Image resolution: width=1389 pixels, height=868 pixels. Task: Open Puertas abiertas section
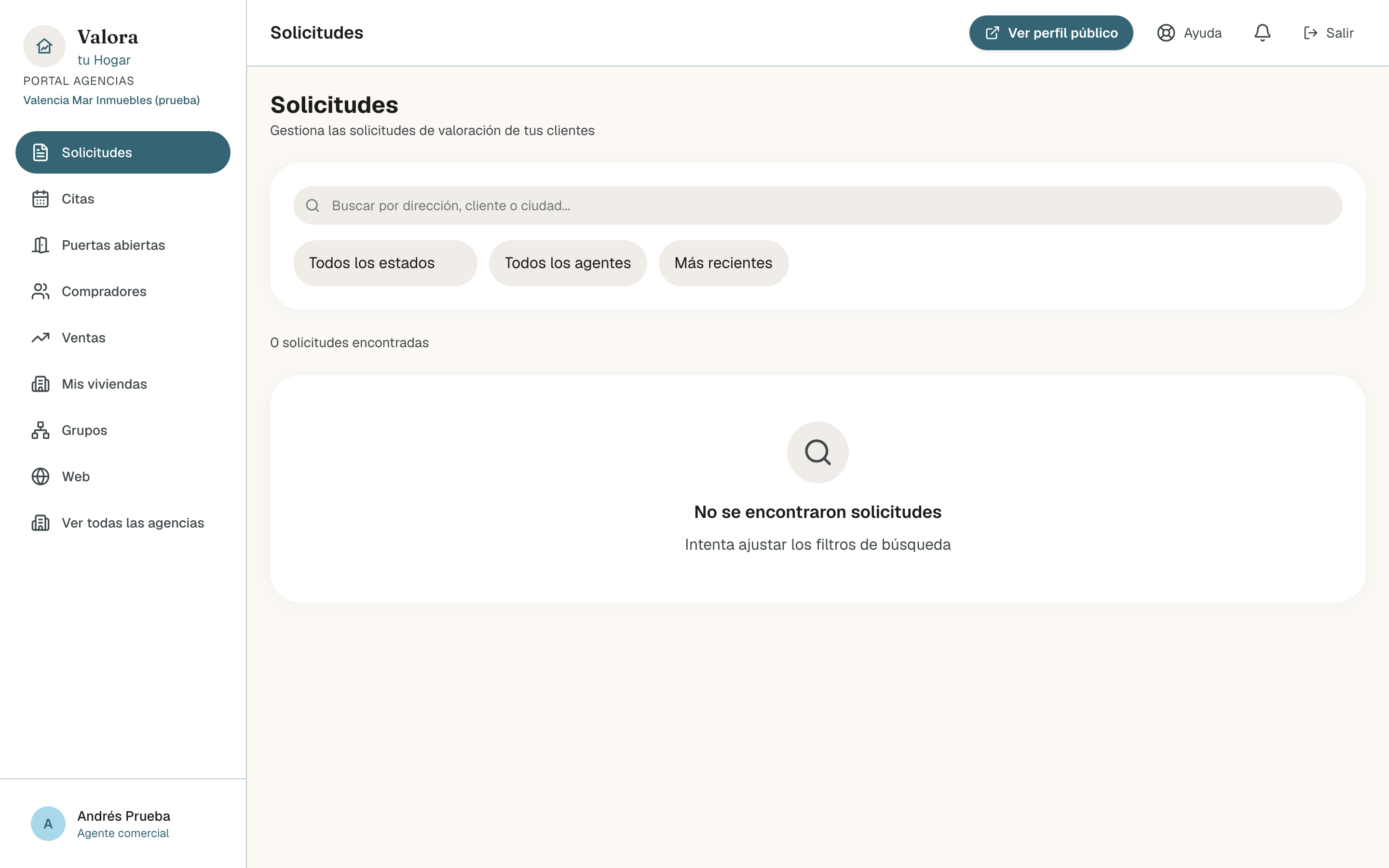(123, 245)
